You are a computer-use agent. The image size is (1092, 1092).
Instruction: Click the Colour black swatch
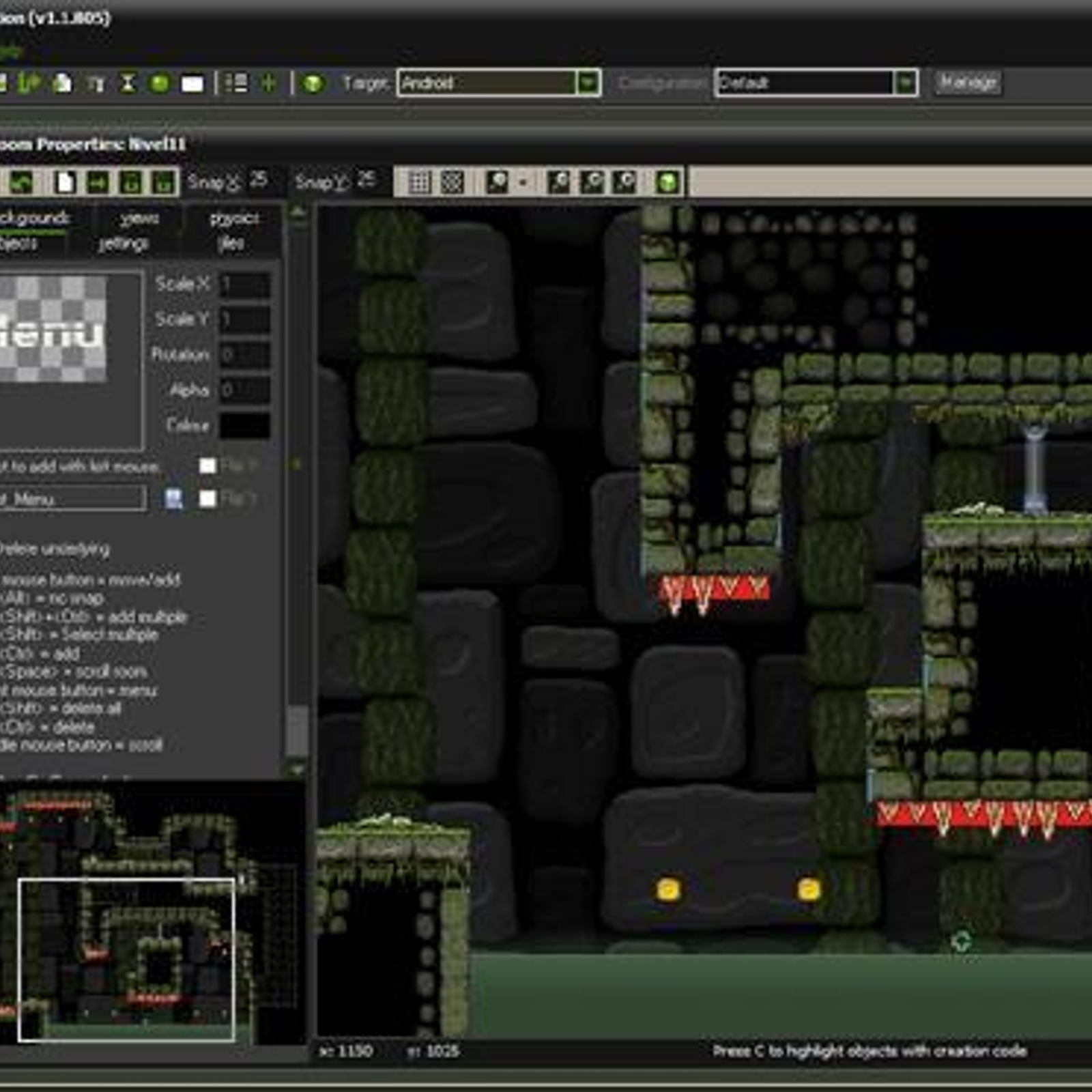tap(244, 425)
